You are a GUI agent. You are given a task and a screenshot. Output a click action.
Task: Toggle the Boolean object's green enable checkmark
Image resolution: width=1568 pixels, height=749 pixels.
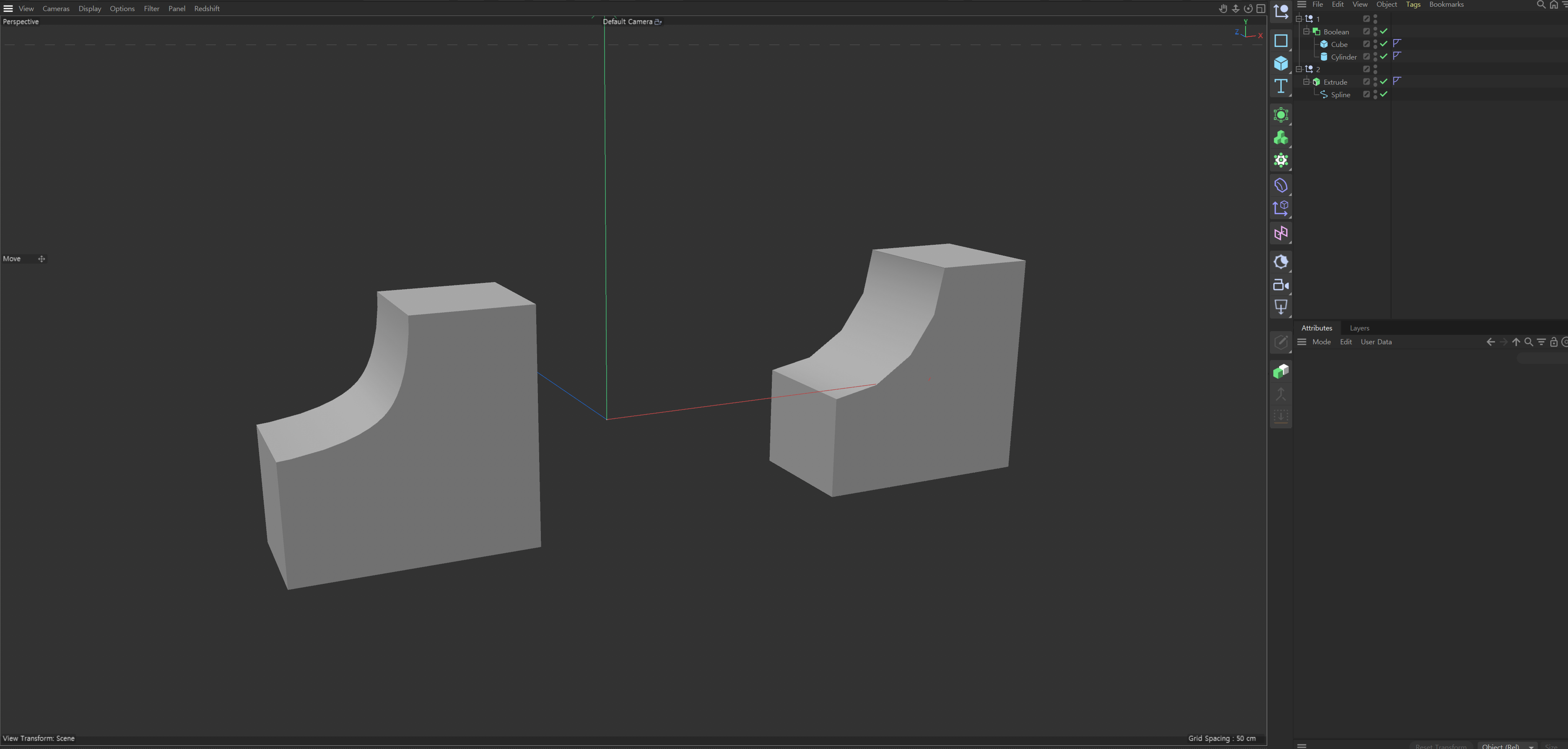pyautogui.click(x=1384, y=31)
